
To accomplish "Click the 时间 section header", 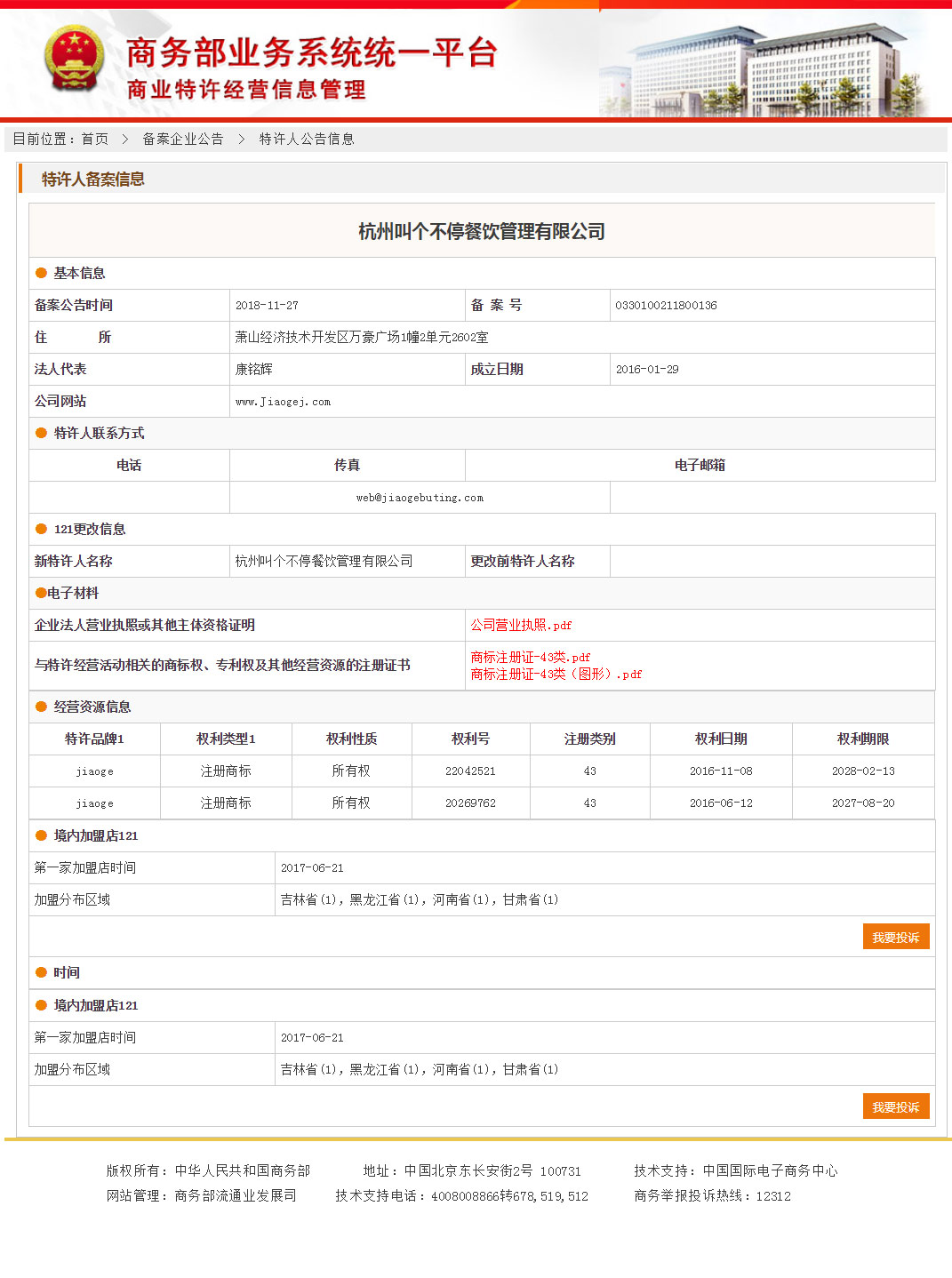I will tap(67, 972).
